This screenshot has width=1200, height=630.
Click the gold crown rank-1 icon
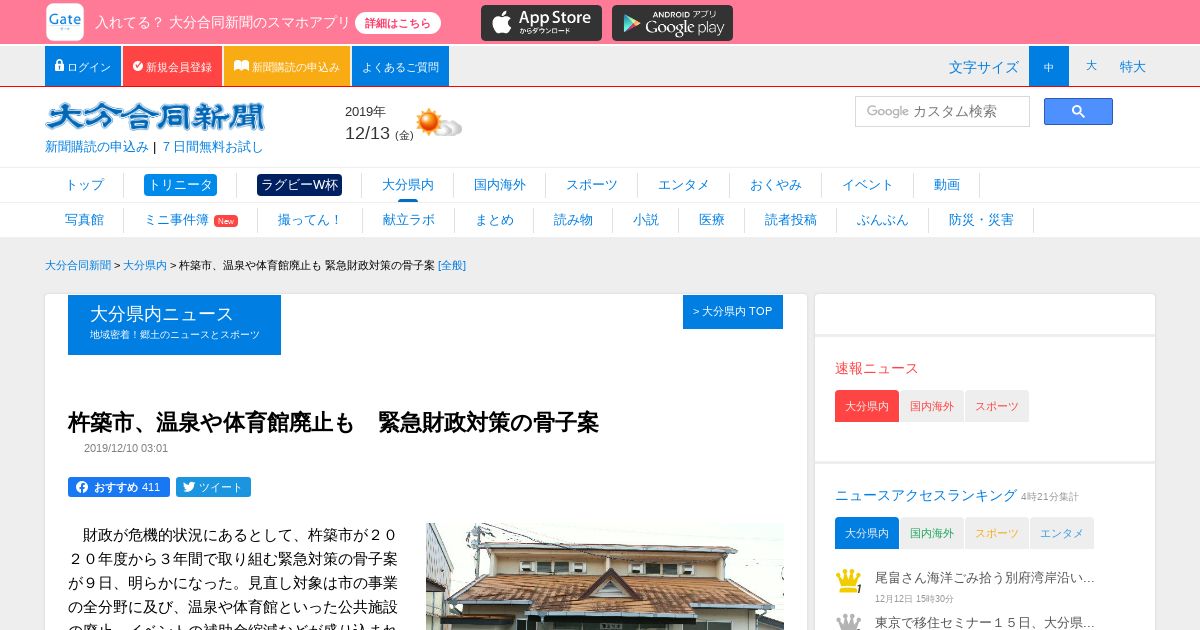click(848, 581)
